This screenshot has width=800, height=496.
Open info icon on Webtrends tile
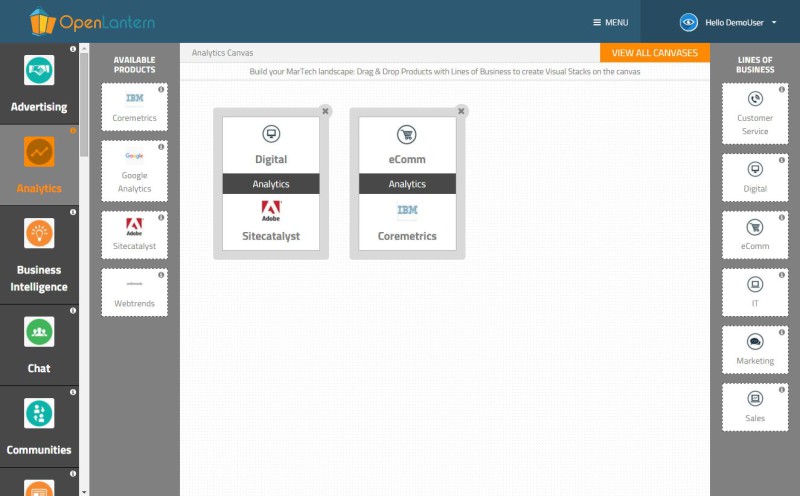[x=161, y=275]
